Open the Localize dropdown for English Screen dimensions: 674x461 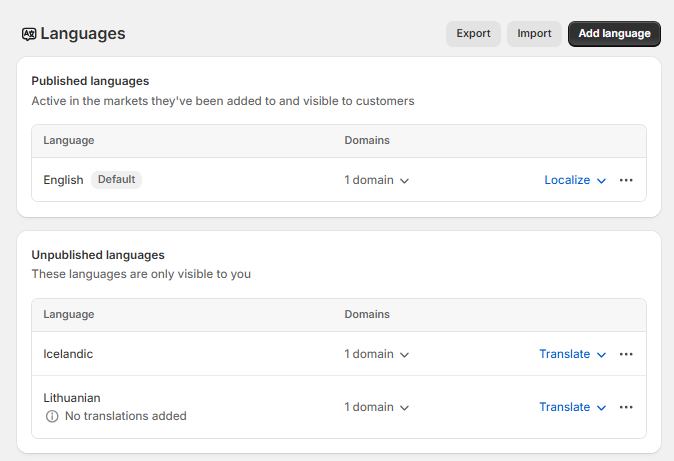[x=575, y=181]
